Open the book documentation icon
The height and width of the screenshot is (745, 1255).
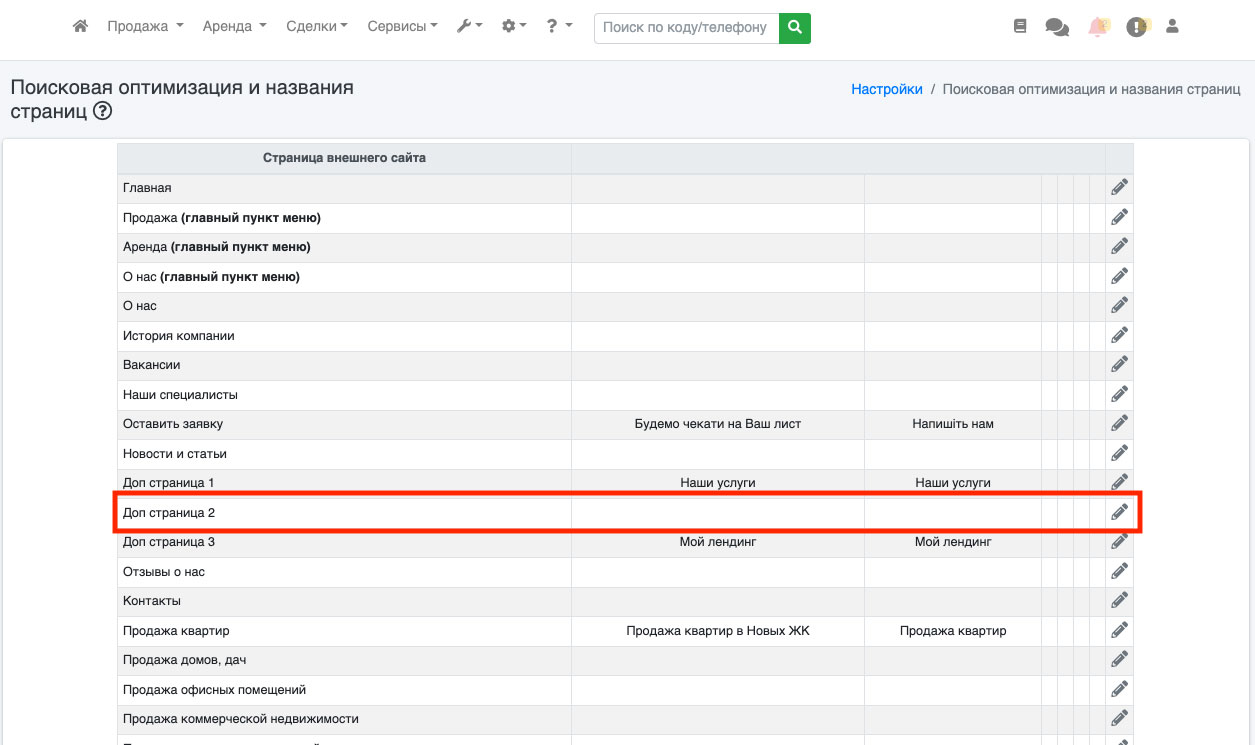(x=1020, y=27)
